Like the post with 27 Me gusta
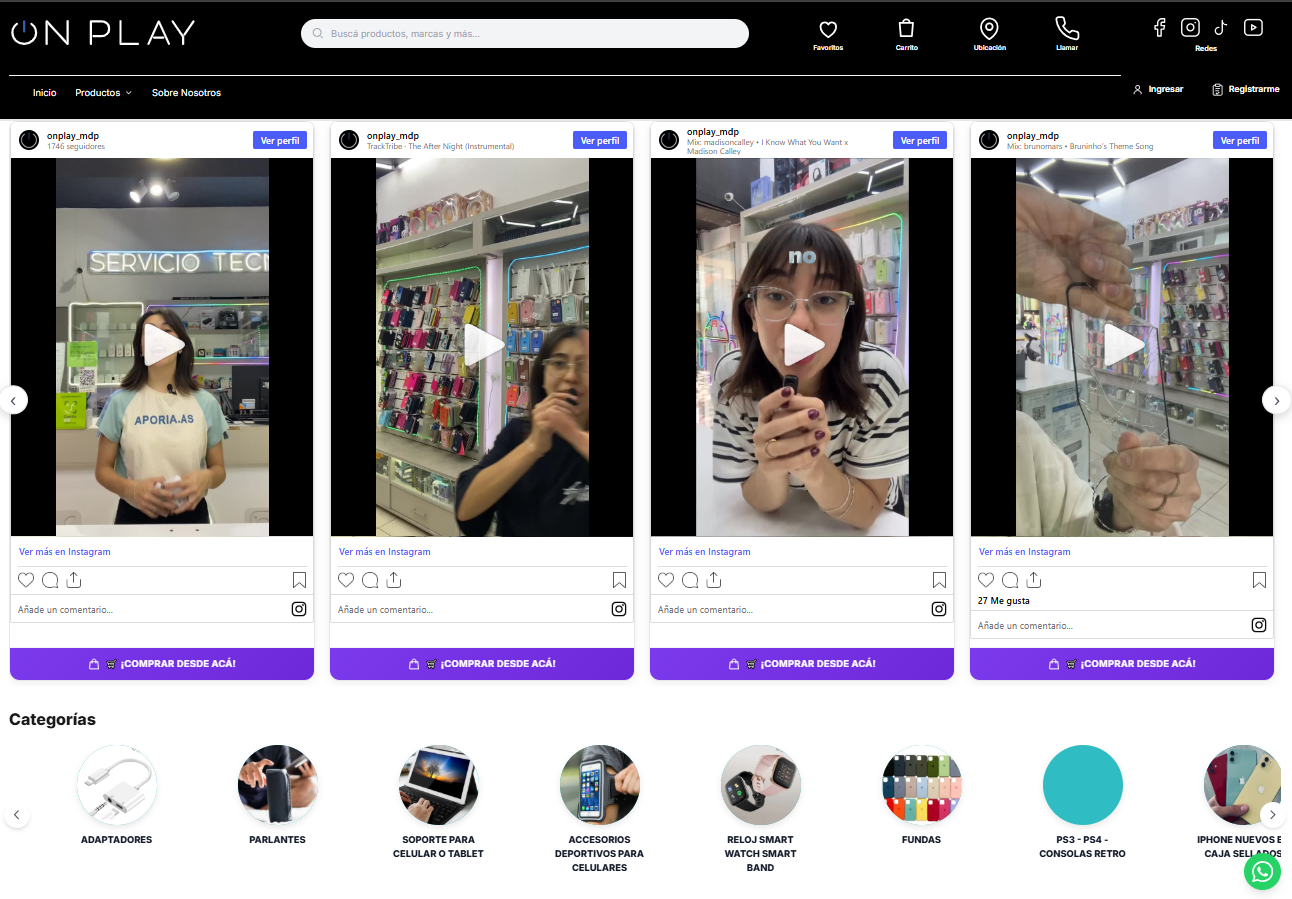 [x=986, y=580]
